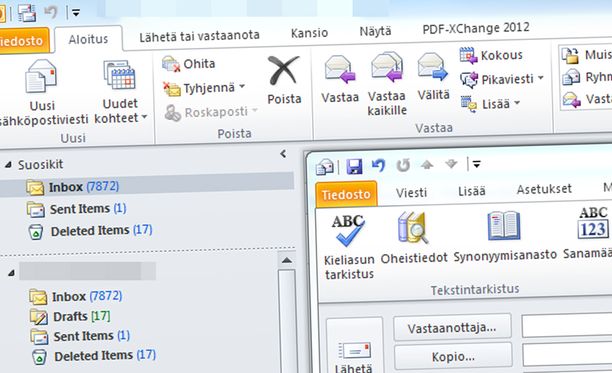Expand the Tyhjennä dropdown arrow
The height and width of the screenshot is (373, 612).
coord(242,87)
